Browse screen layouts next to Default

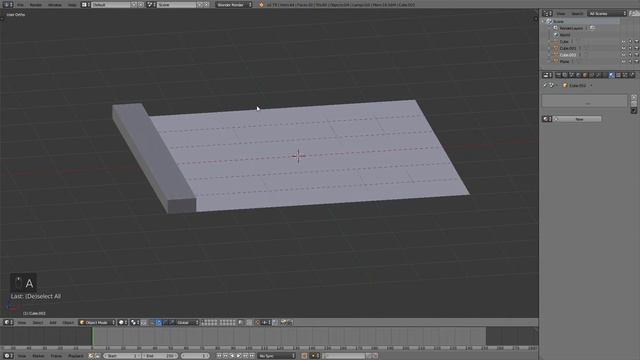click(x=86, y=5)
